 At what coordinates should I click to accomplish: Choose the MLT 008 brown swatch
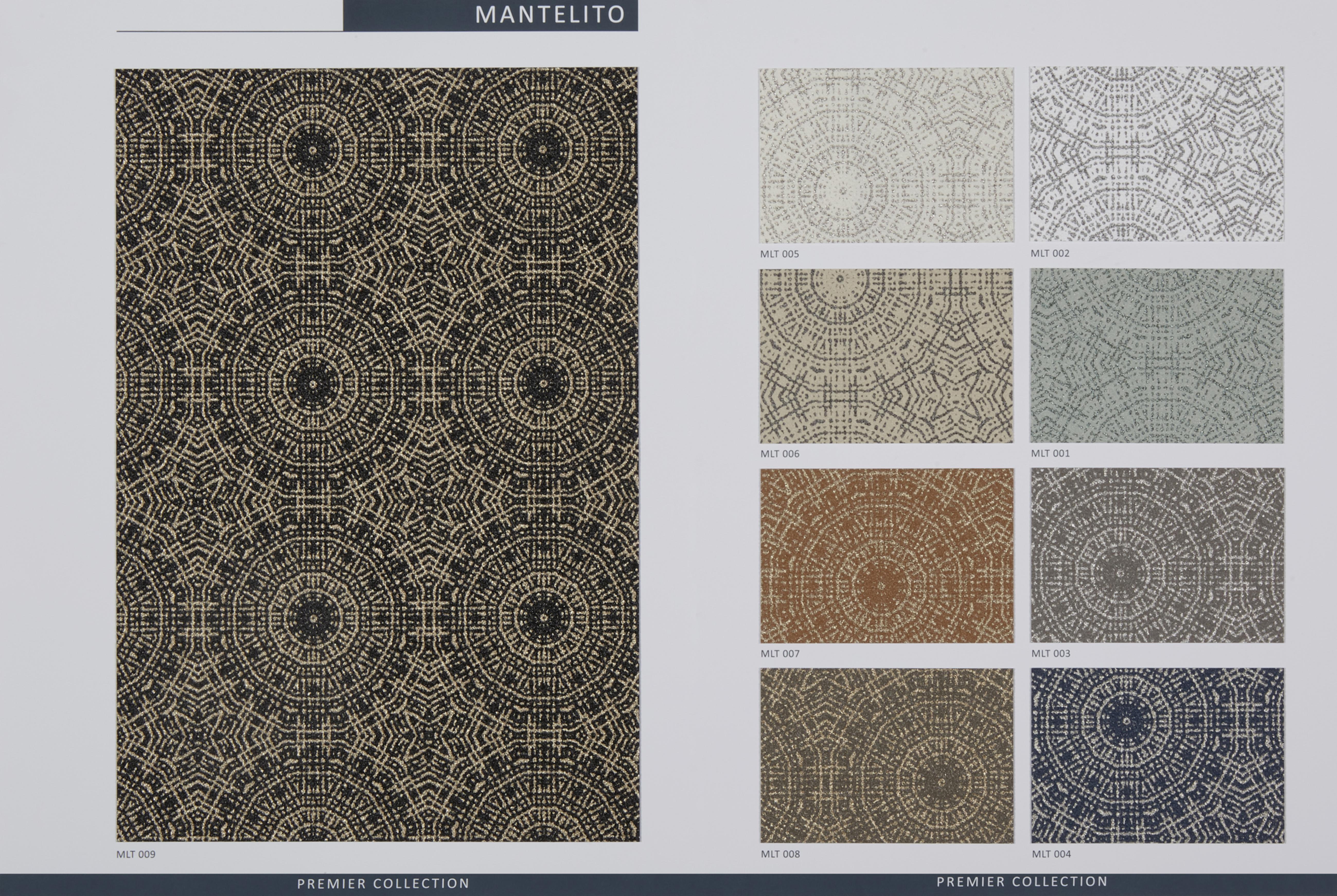887,755
